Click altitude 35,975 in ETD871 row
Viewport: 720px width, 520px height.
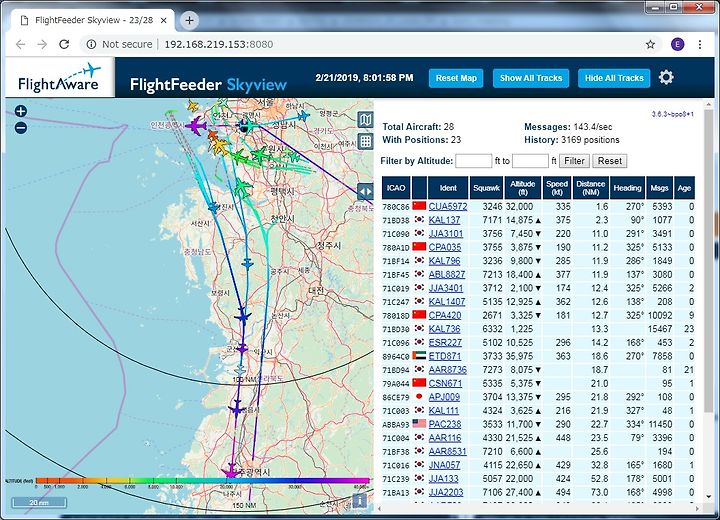click(519, 356)
